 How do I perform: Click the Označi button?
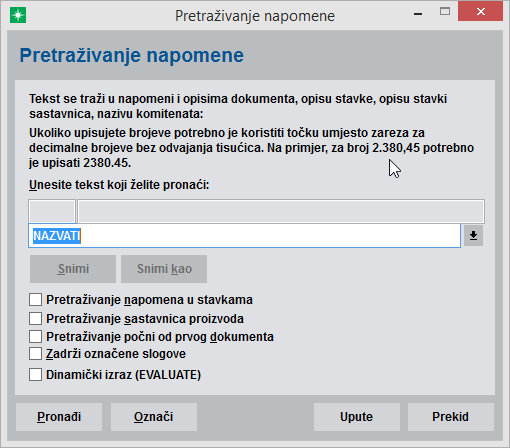click(154, 417)
